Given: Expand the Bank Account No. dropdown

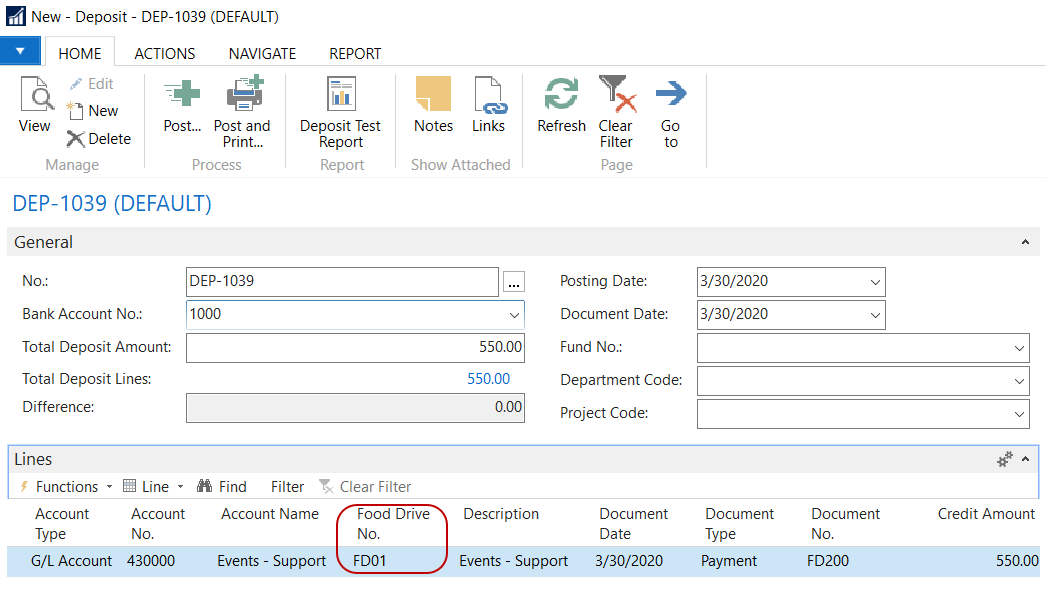Looking at the screenshot, I should pos(514,314).
